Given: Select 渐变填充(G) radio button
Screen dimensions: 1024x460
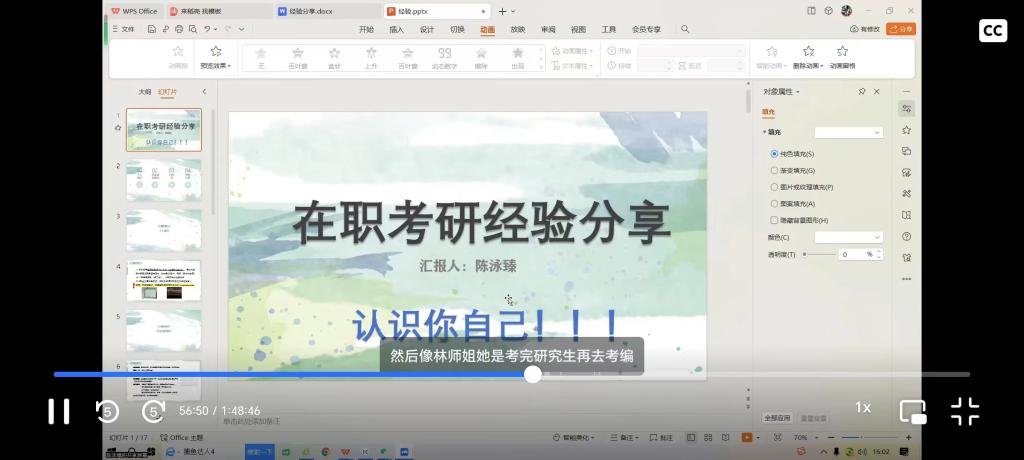Looking at the screenshot, I should tap(774, 171).
